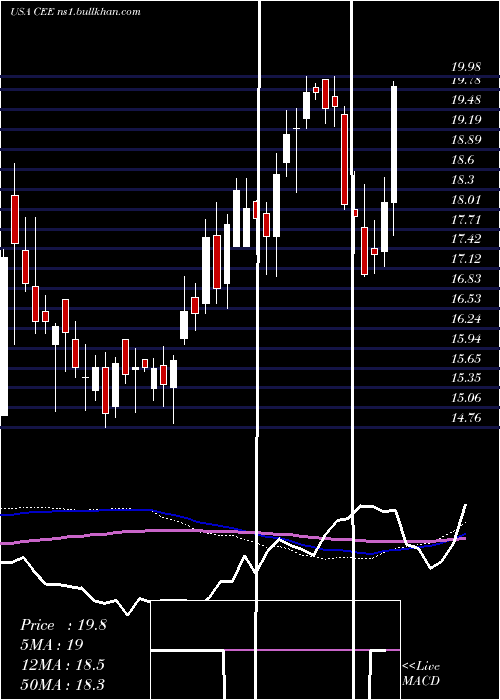
Task: Click the tall last white candlestick
Action: (x=394, y=144)
